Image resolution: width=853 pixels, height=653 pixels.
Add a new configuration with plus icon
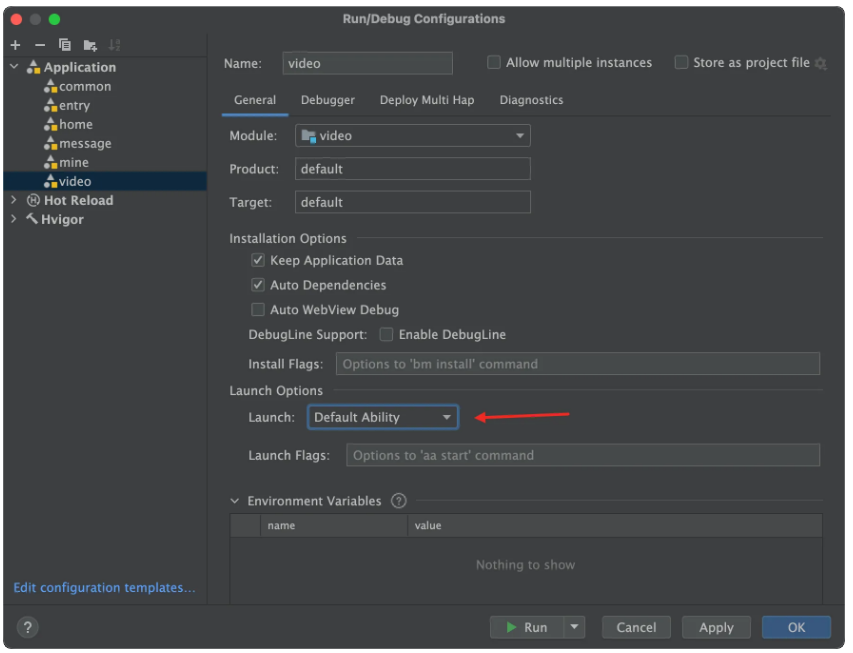coord(16,45)
